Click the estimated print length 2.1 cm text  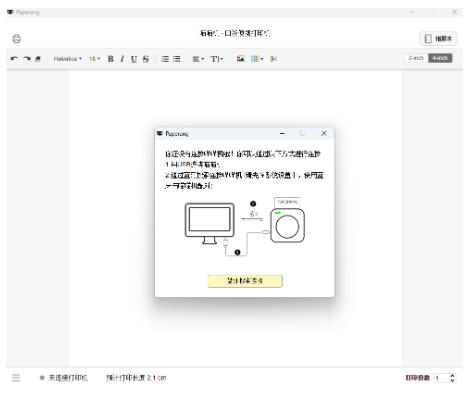136,378
